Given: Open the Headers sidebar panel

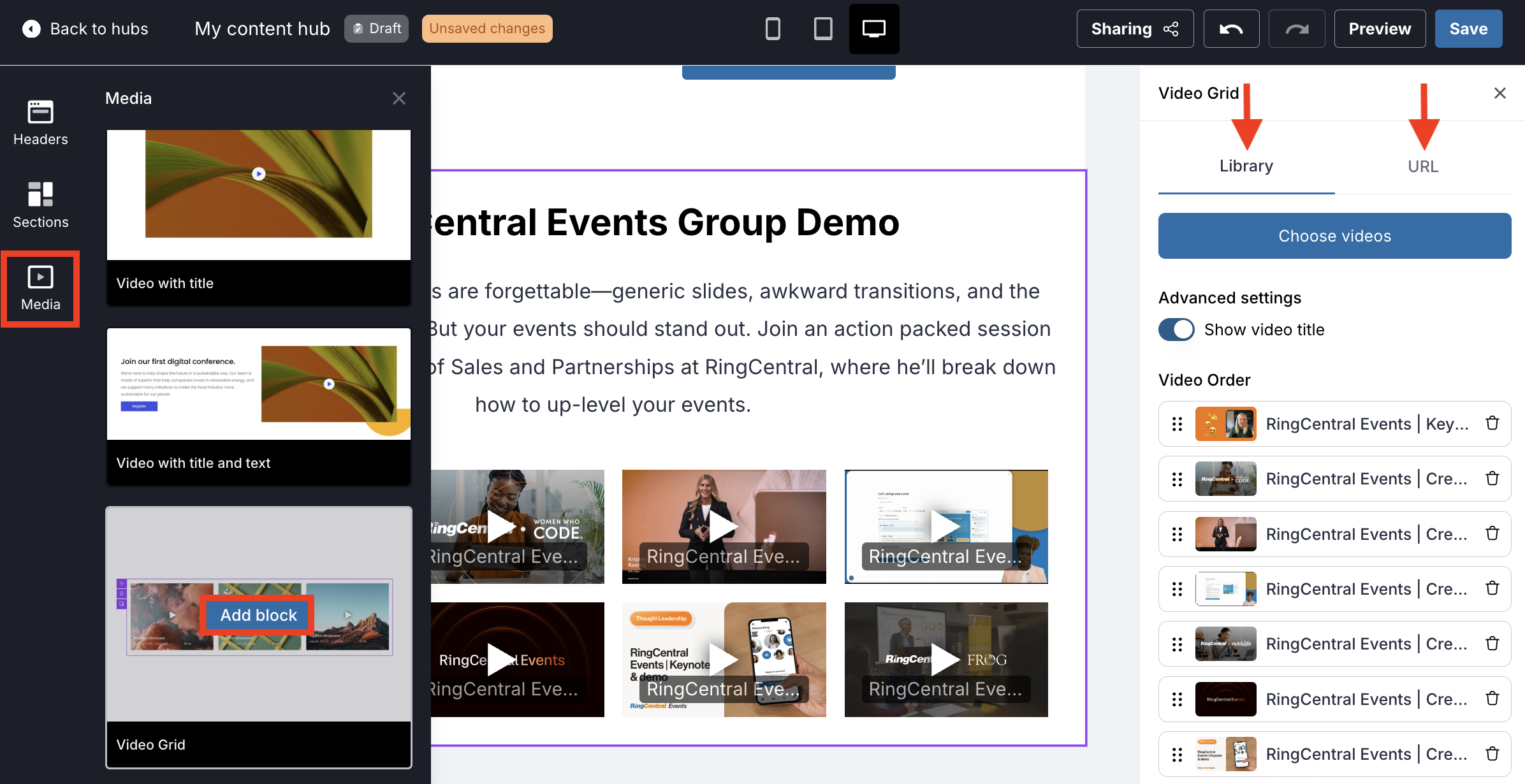Looking at the screenshot, I should pyautogui.click(x=40, y=123).
